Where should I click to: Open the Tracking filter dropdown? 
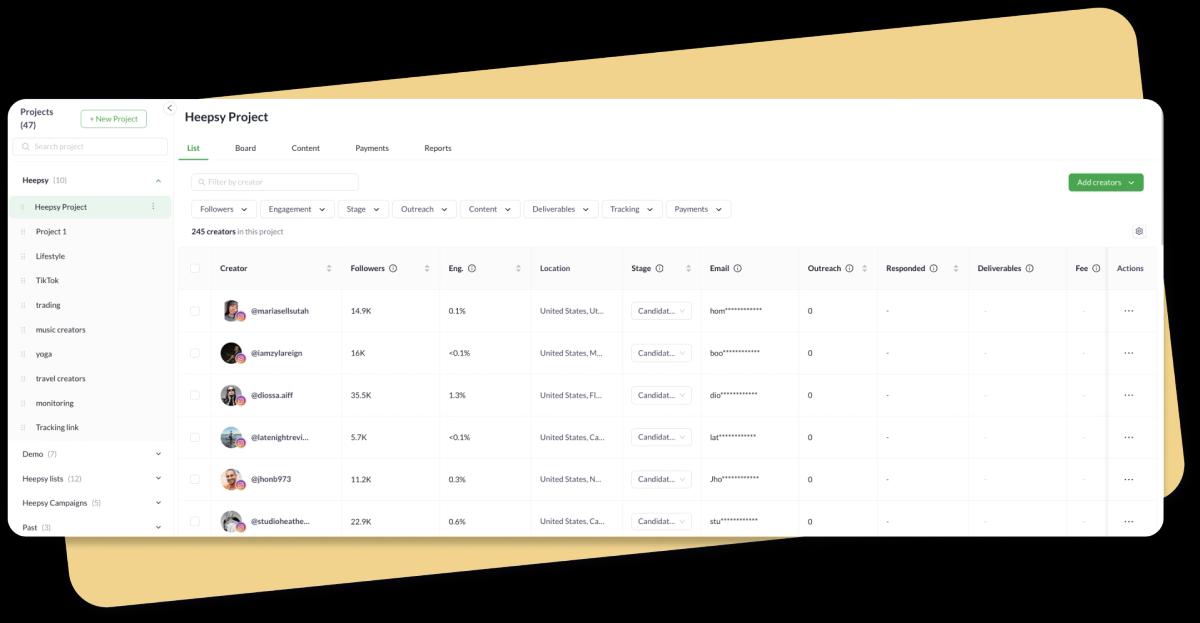pos(632,209)
